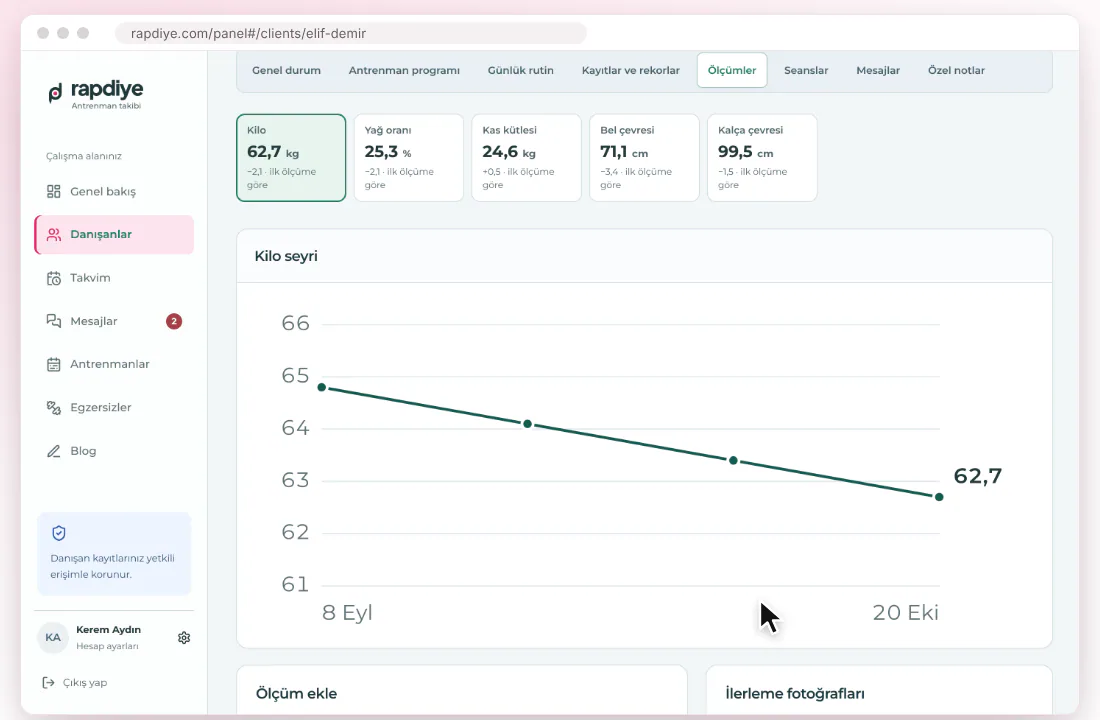The image size is (1100, 720).
Task: Click the Mesajlar chat bubbles icon
Action: coord(53,321)
